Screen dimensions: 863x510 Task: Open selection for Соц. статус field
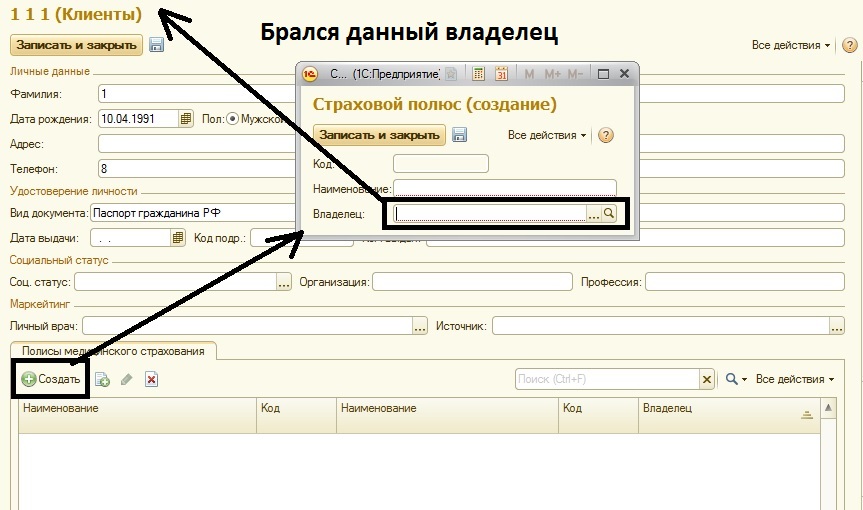pos(283,282)
